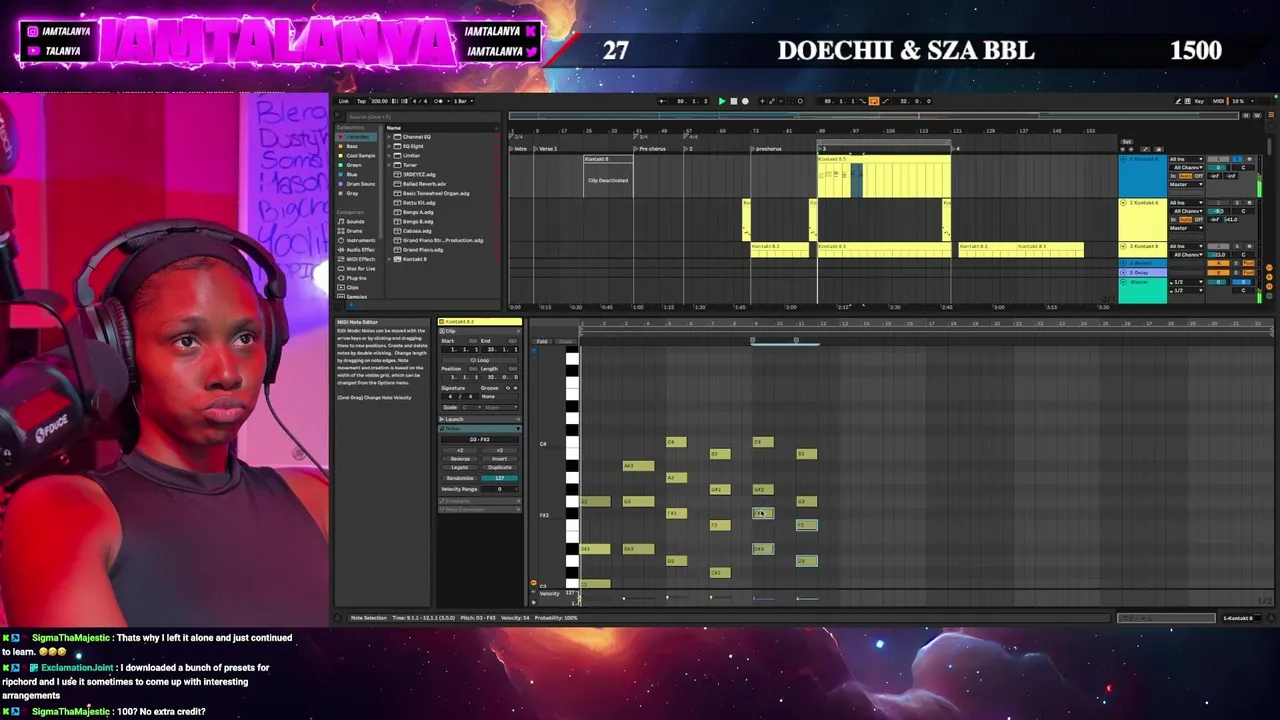Jump to previous locator arrow

point(1122,149)
